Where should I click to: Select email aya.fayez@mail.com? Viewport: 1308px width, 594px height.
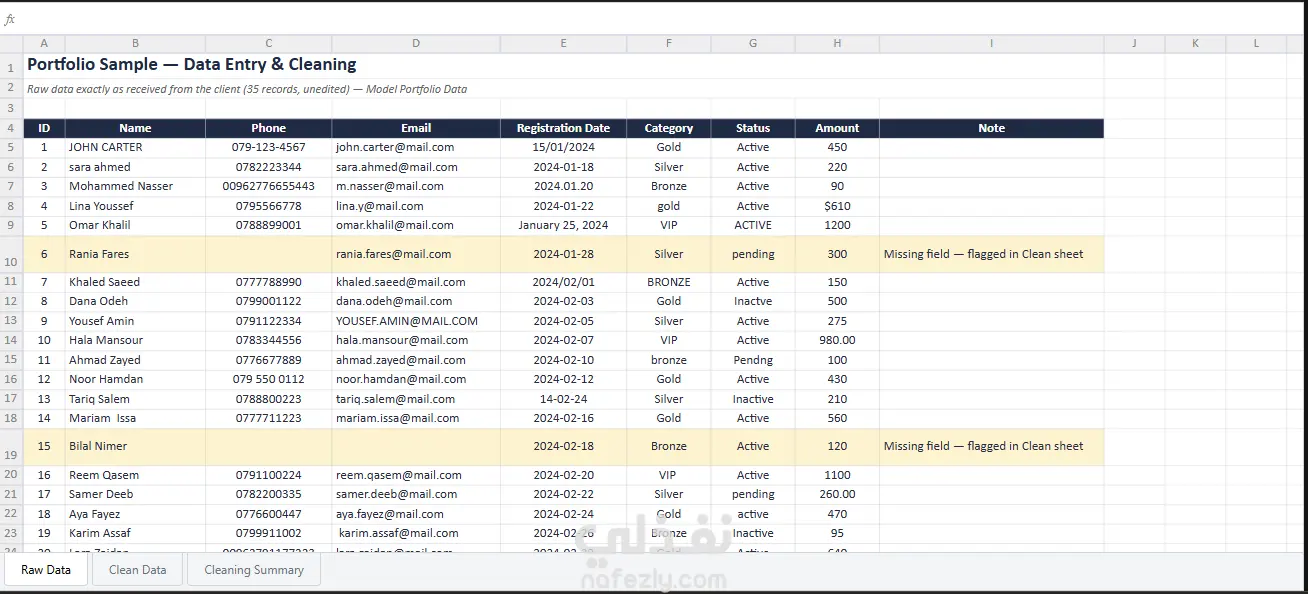(x=416, y=514)
